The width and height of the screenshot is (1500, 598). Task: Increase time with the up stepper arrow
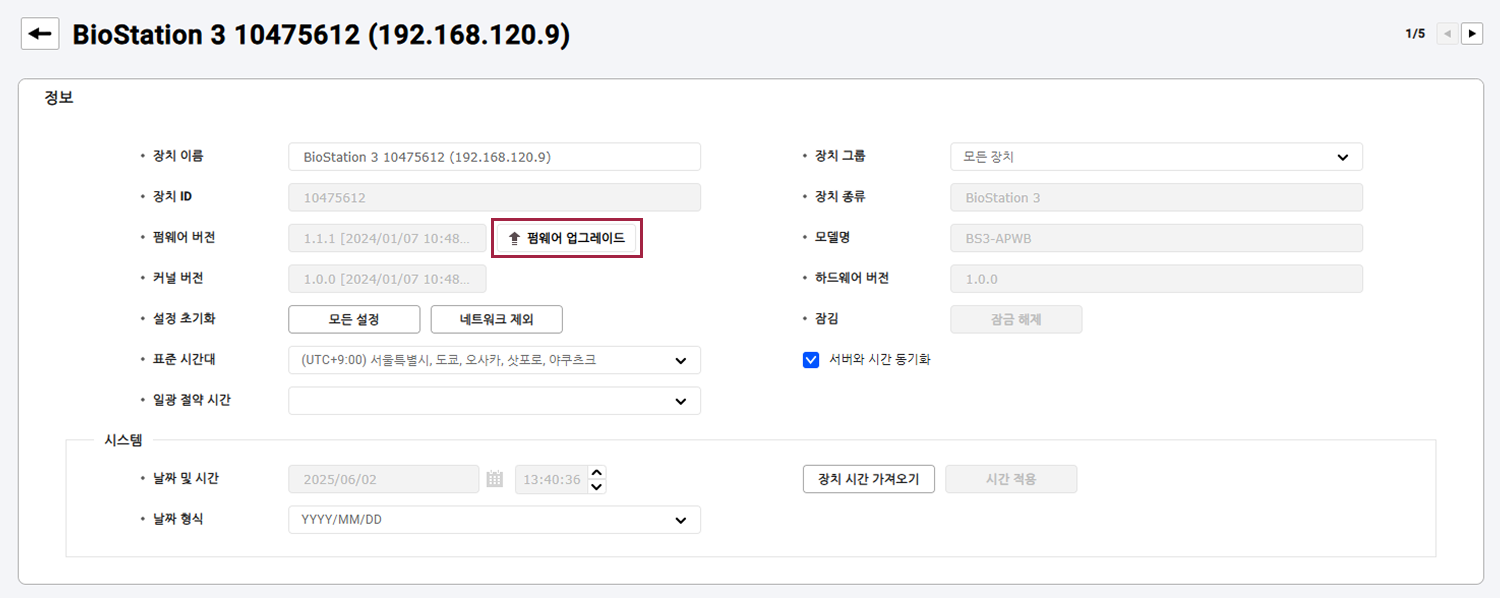(597, 473)
